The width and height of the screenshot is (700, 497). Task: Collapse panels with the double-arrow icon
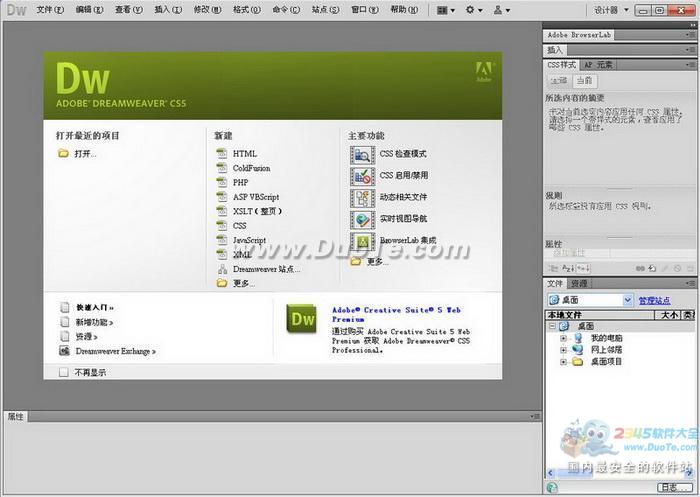692,25
